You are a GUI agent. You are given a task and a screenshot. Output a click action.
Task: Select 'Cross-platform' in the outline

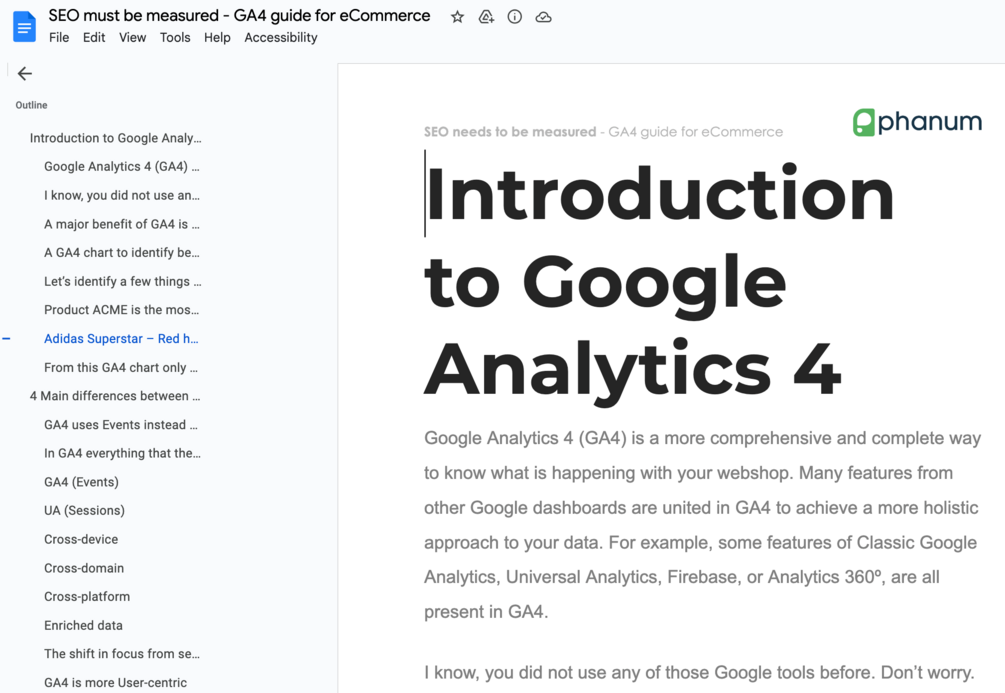tap(87, 597)
